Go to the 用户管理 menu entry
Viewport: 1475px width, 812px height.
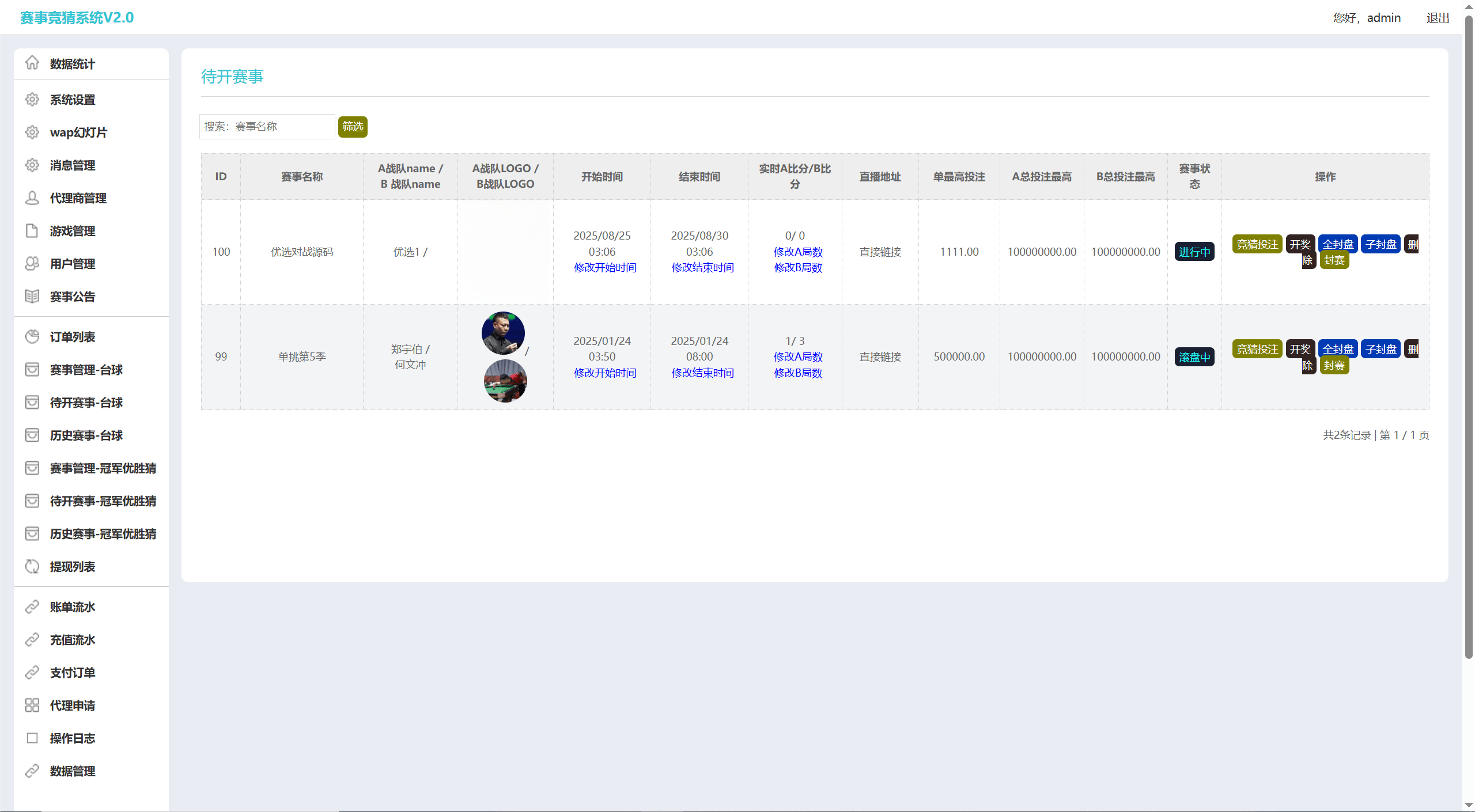click(73, 264)
